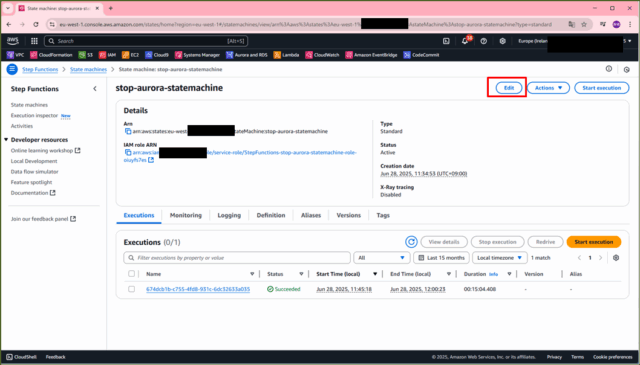Screen dimensions: 640x365
Task: Copy the state machine ARN
Action: [x=128, y=131]
